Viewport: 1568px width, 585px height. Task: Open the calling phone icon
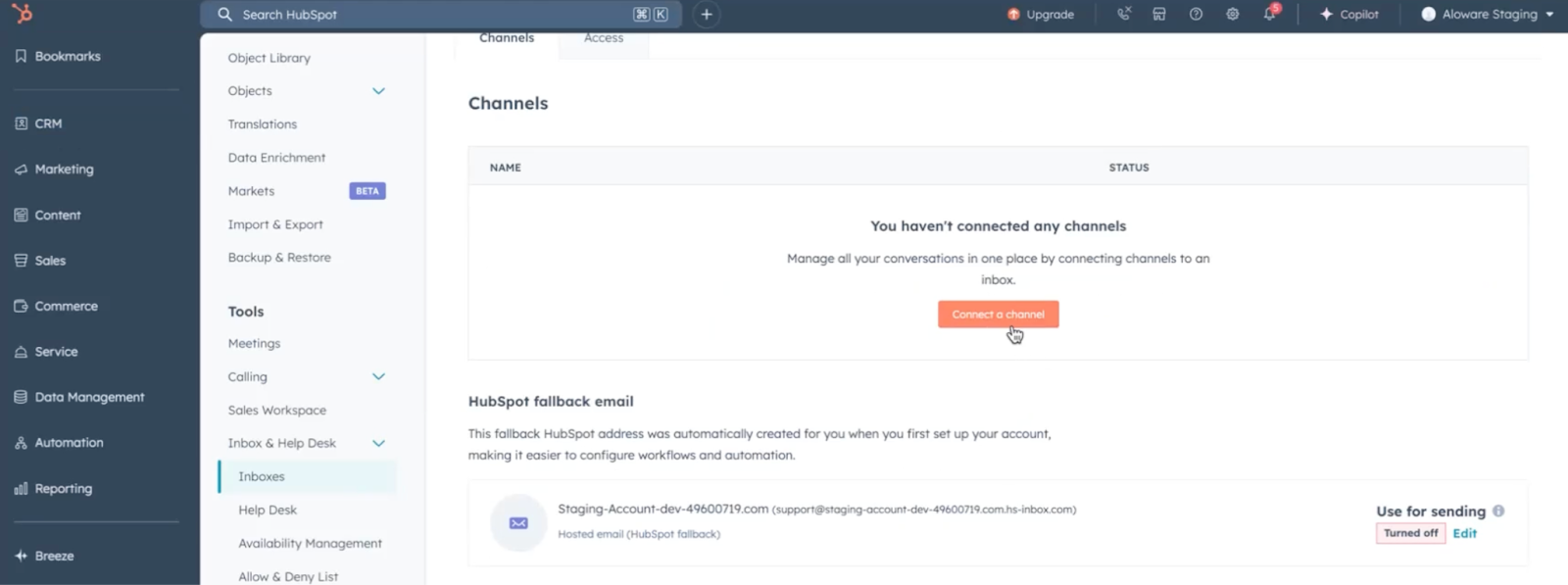pyautogui.click(x=1124, y=14)
